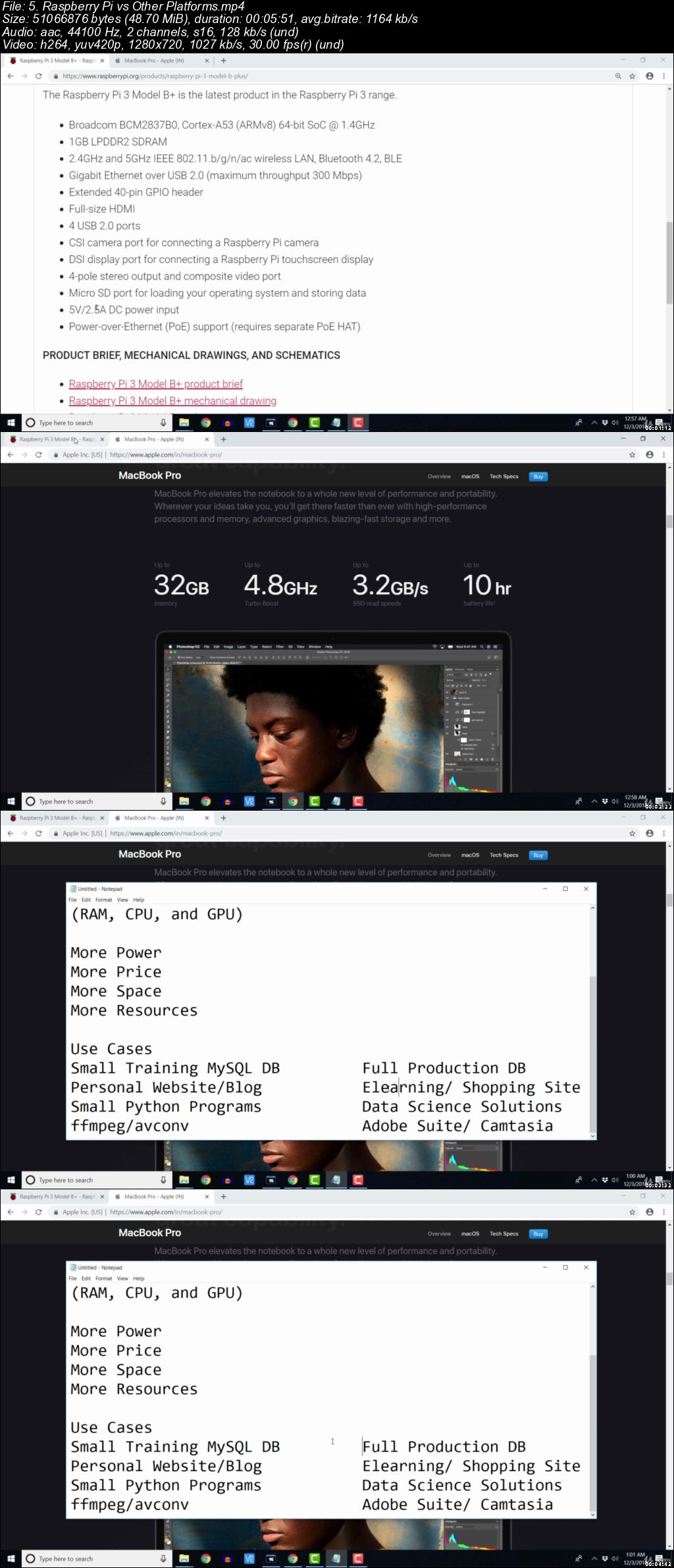The image size is (674, 1568).
Task: Click the Notepad scroll-up arrow in the 04:42 frame
Action: click(x=592, y=1287)
